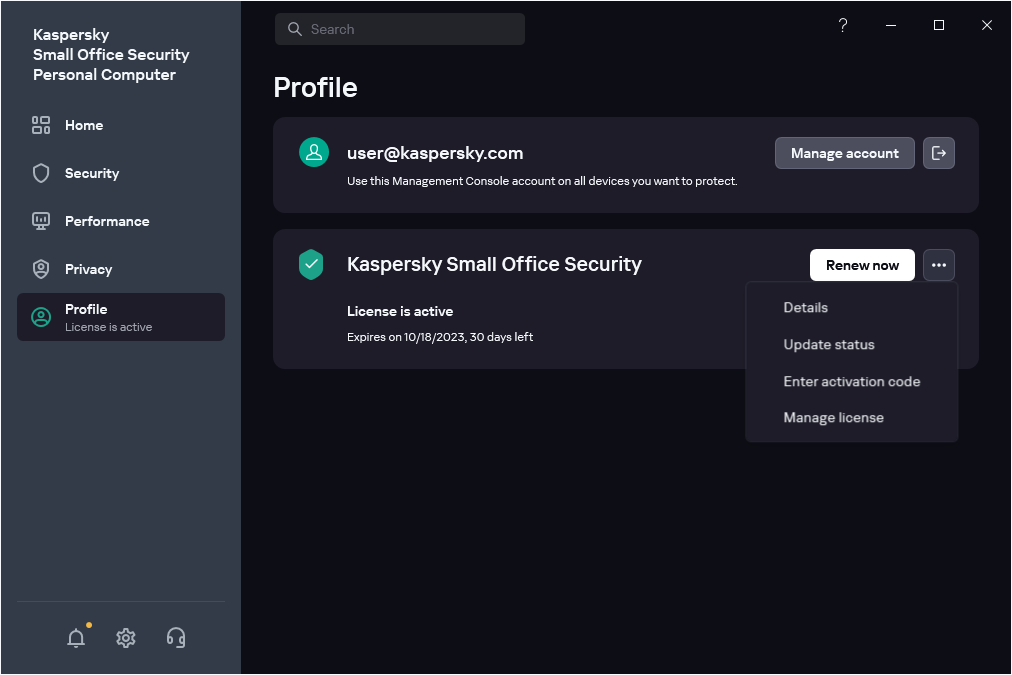Choose Update status in the dropdown menu
1012x675 pixels.
[828, 345]
